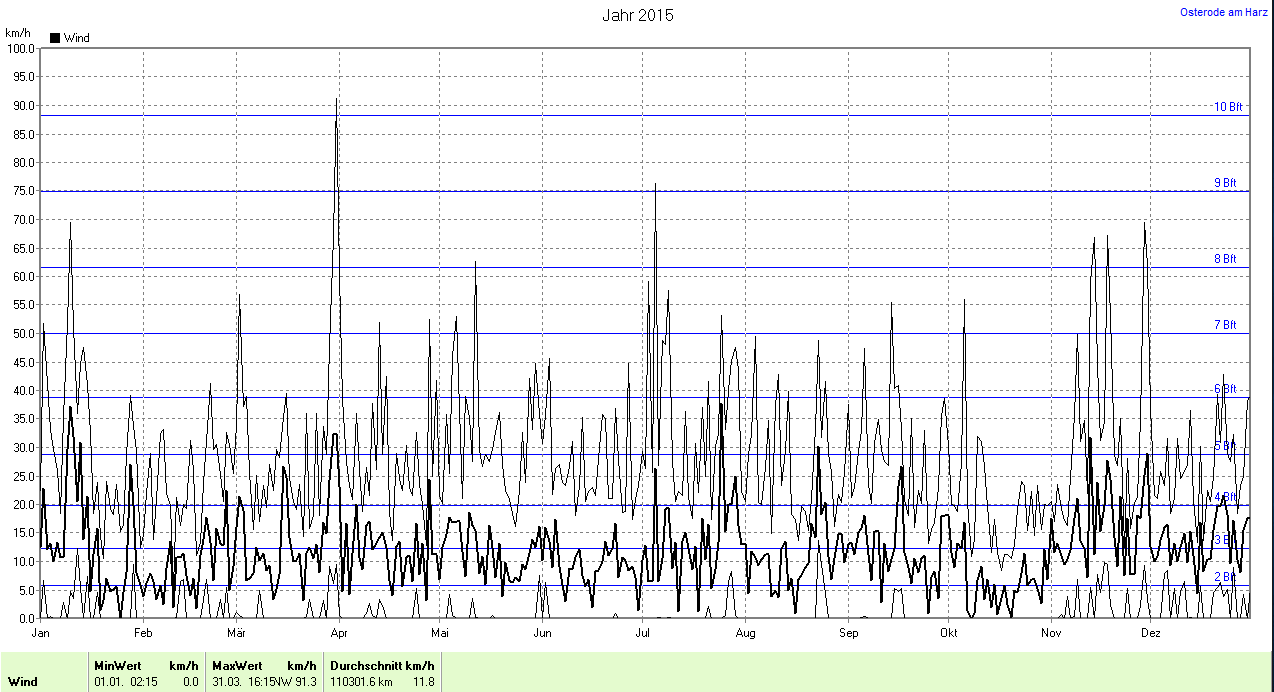The image size is (1274, 692).
Task: Select the Feb month label
Action: click(x=143, y=633)
